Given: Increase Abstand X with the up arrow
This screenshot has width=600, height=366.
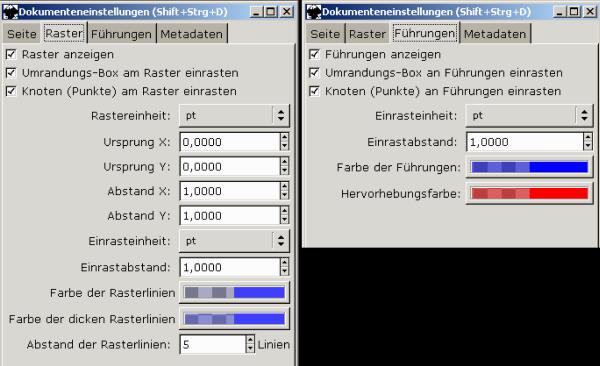Looking at the screenshot, I should pos(284,186).
